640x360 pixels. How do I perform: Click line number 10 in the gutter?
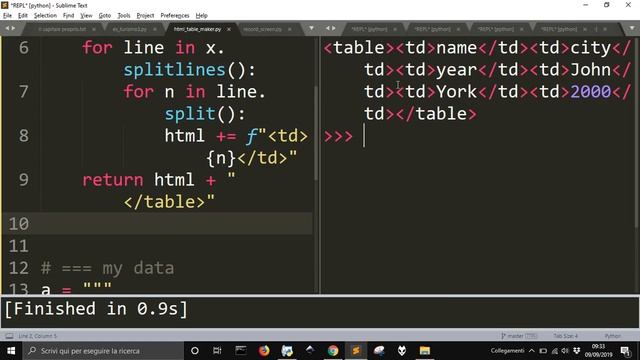tap(19, 224)
